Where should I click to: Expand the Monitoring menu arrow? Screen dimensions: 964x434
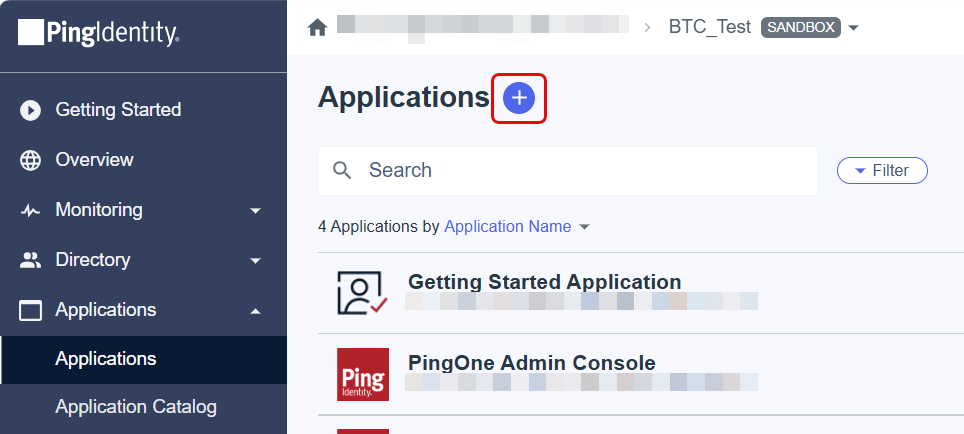(256, 211)
